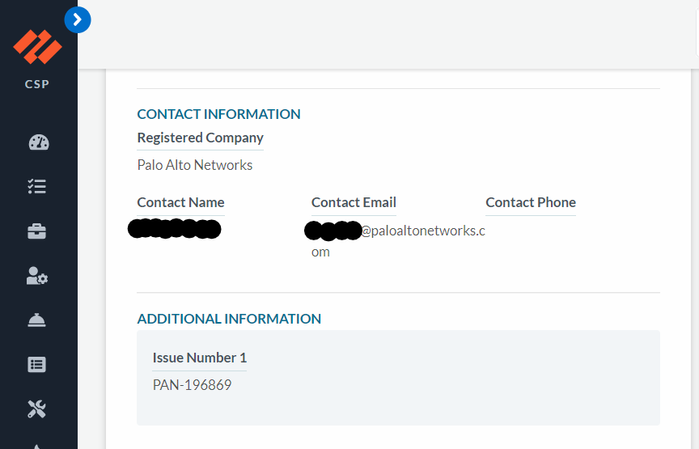
Task: Click the partially visible bottom sidebar icon
Action: point(38,444)
